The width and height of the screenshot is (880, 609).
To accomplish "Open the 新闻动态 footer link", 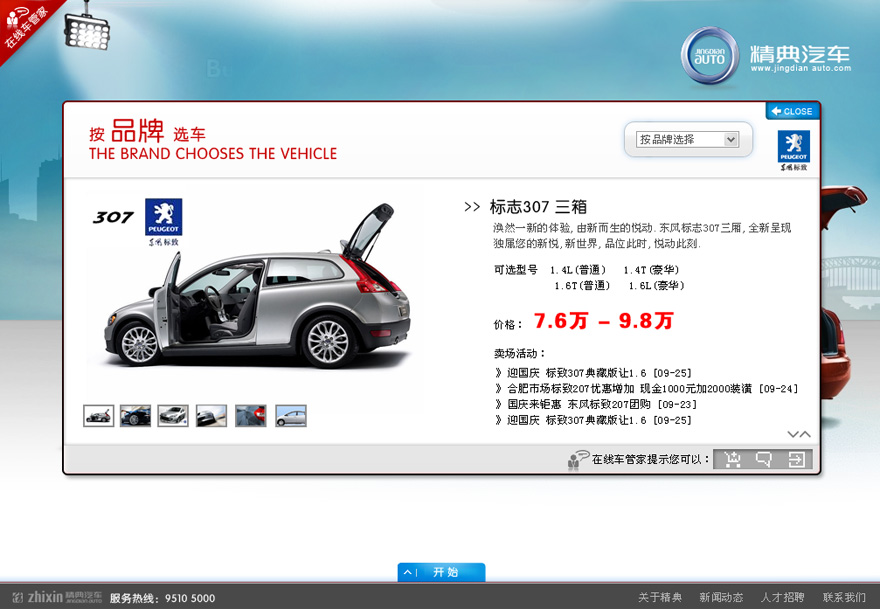I will point(721,597).
